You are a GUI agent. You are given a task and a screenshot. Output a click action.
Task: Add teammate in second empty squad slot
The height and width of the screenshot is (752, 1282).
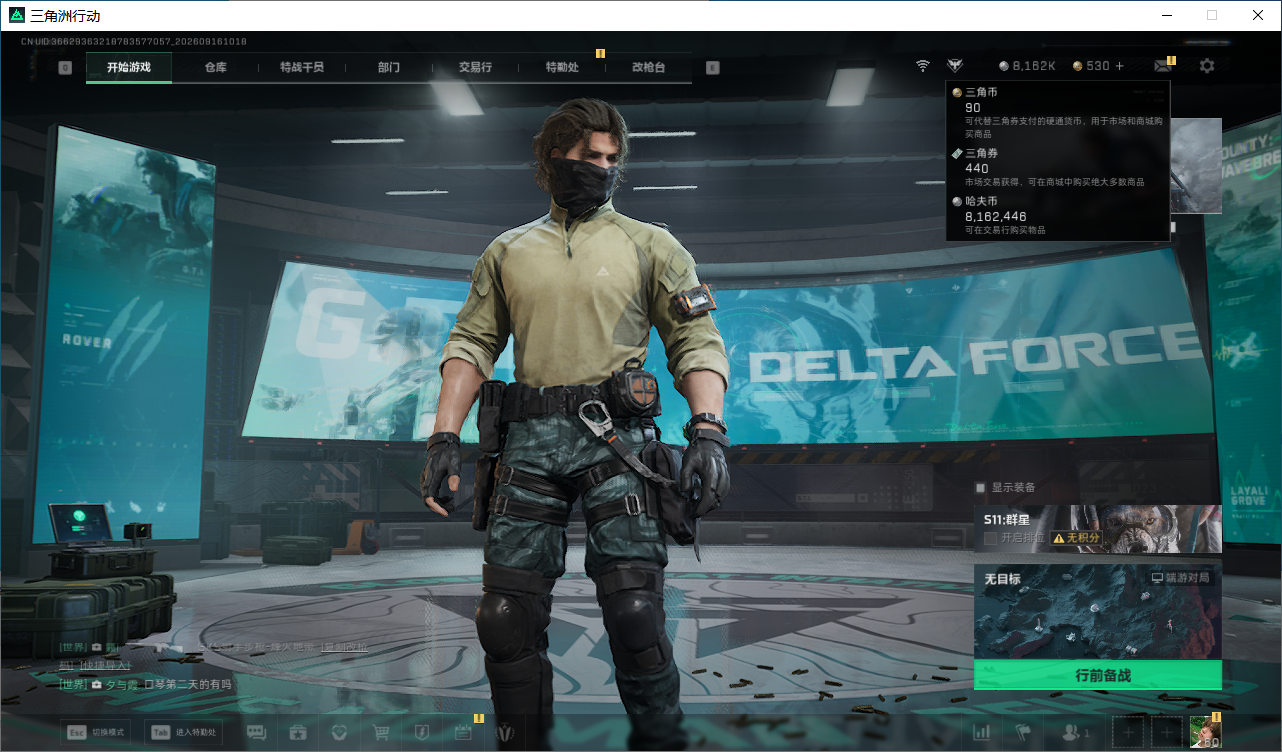click(1166, 732)
